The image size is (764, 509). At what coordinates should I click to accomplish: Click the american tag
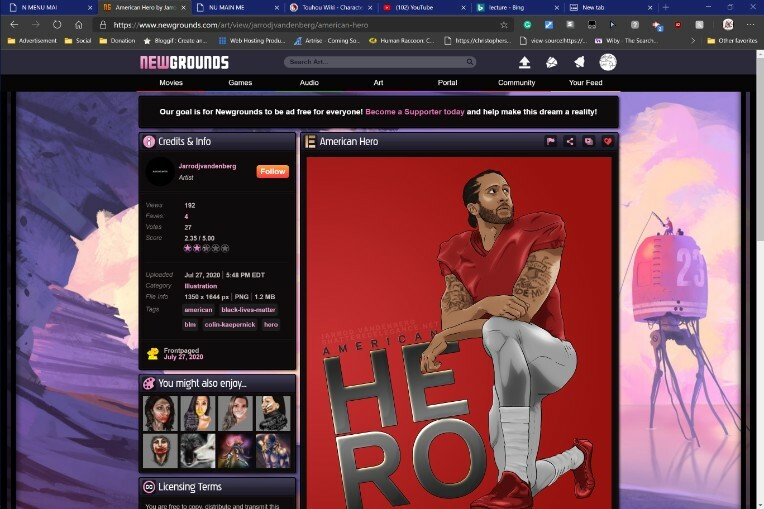coord(198,310)
